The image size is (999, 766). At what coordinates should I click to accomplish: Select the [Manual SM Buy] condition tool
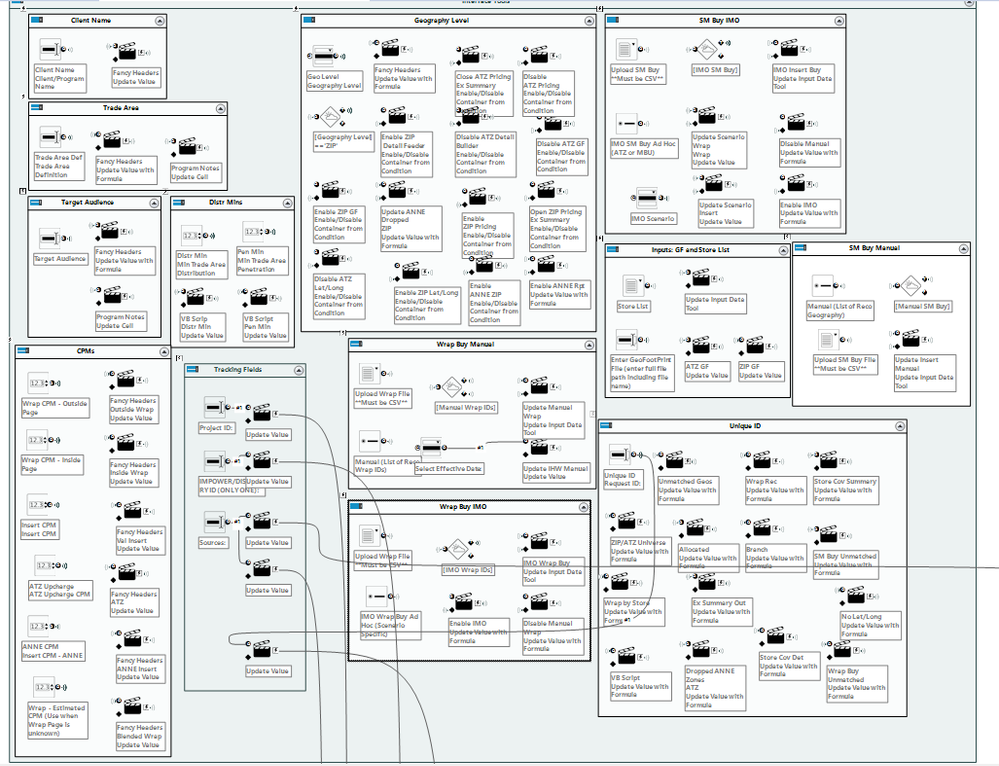point(911,285)
